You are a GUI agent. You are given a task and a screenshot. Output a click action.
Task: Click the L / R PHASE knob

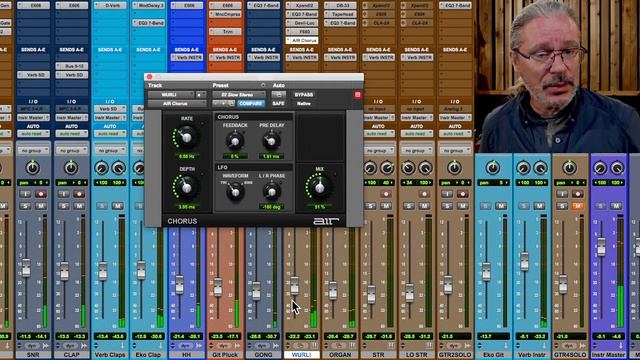click(x=271, y=192)
